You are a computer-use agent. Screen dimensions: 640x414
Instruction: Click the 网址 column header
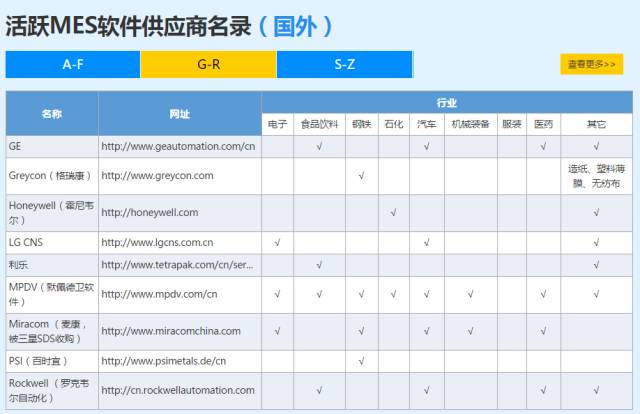[x=179, y=114]
